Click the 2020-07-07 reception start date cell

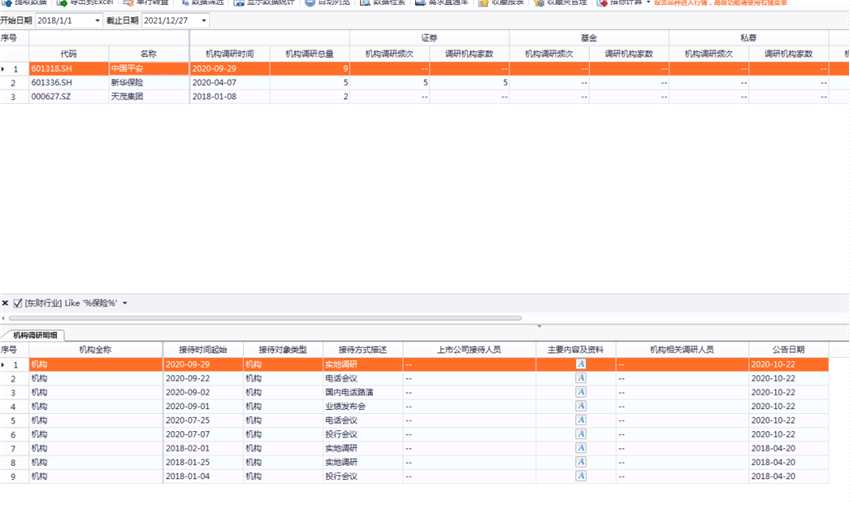coord(203,435)
